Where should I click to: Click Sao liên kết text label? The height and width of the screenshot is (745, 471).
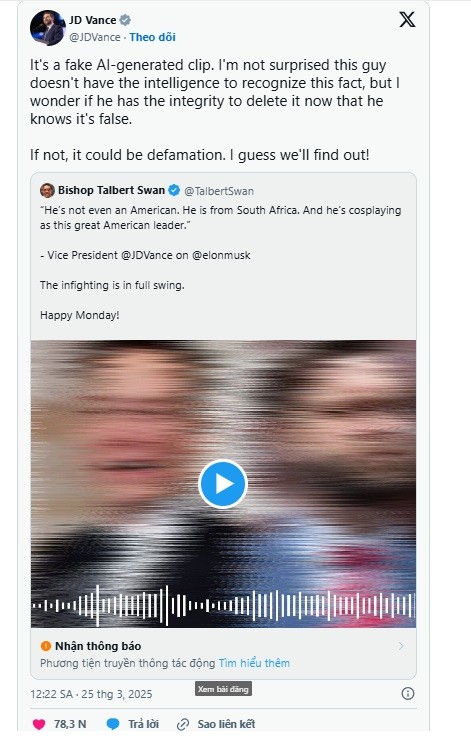pos(226,724)
